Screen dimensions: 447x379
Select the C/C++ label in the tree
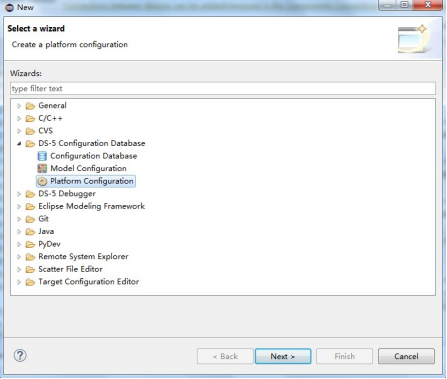pos(50,118)
